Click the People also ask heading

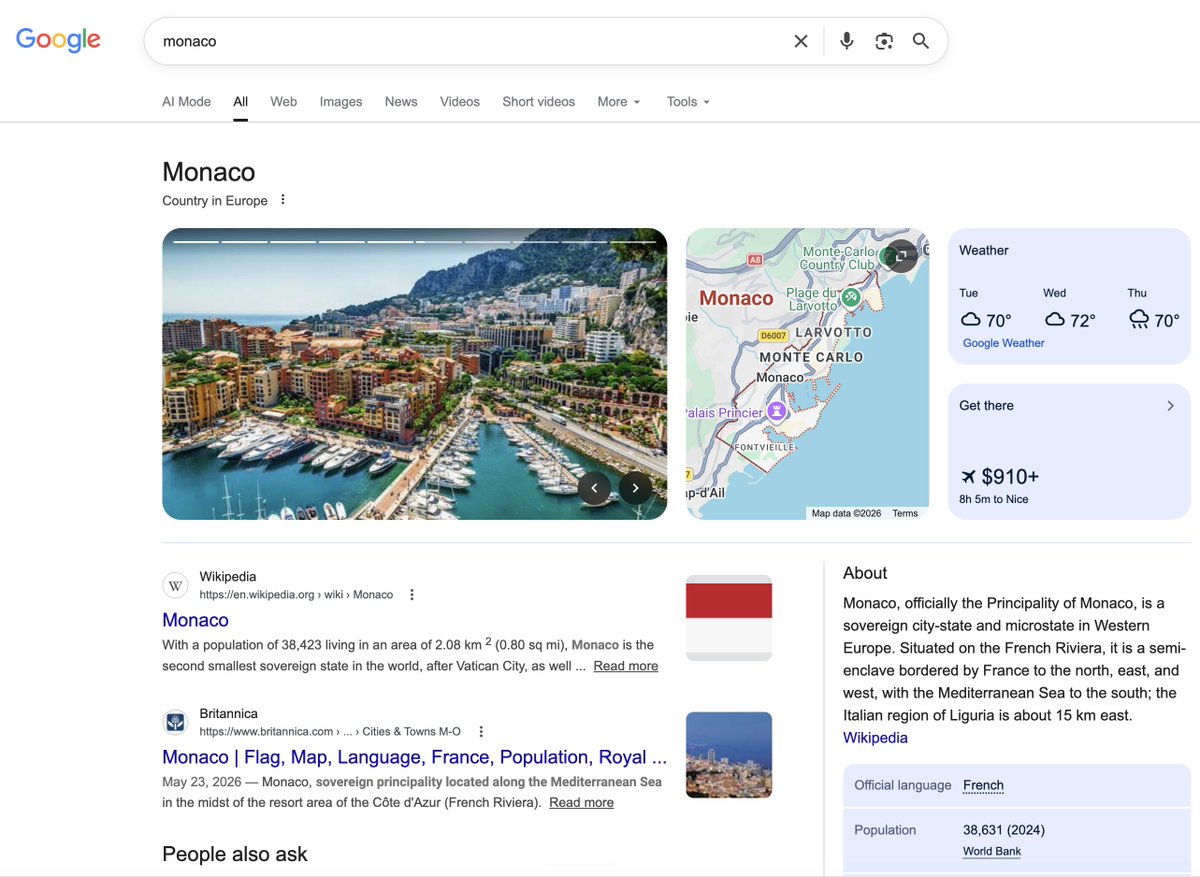tap(235, 854)
